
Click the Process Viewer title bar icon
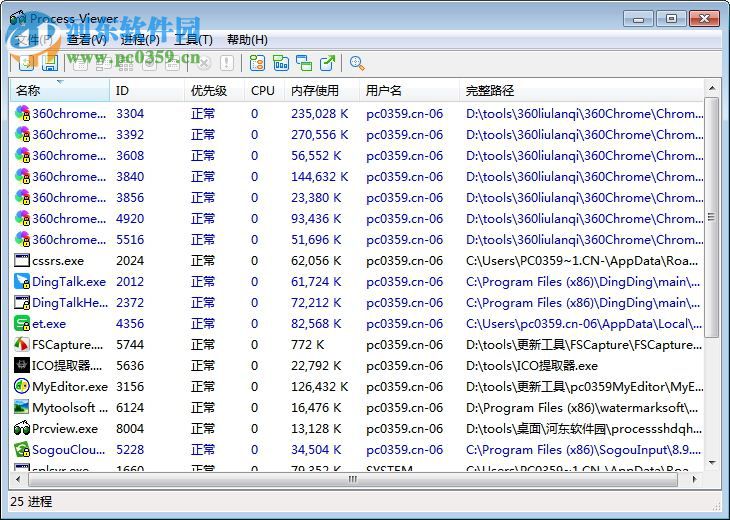pyautogui.click(x=18, y=19)
